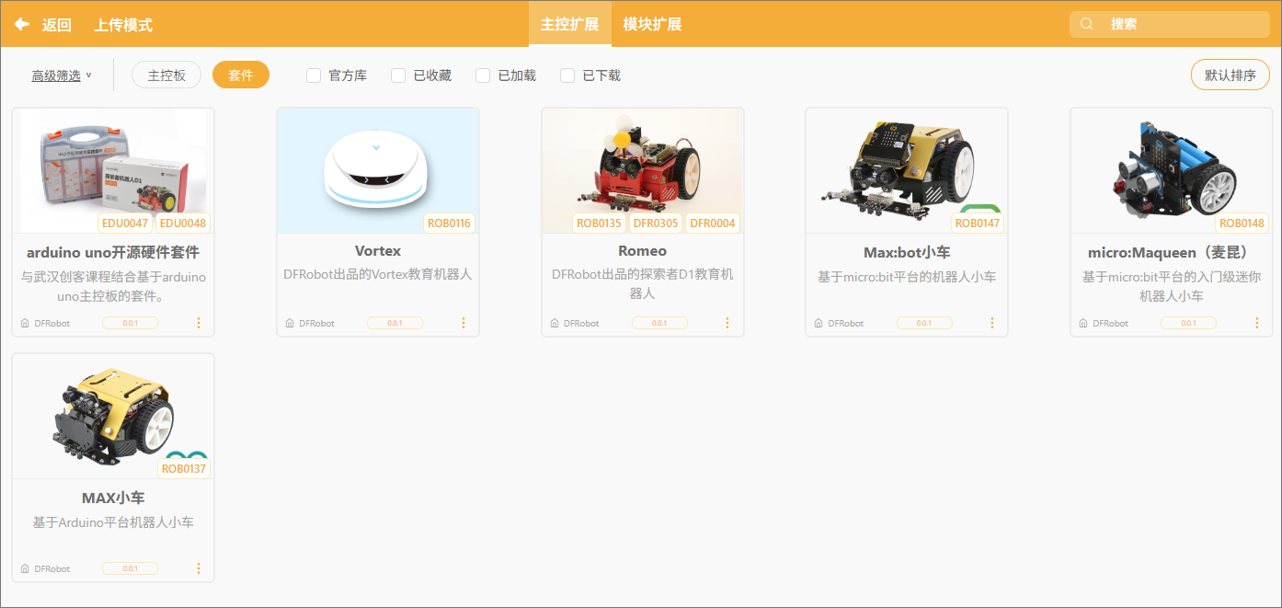The width and height of the screenshot is (1282, 608).
Task: Open three-dot menu on arduino uno kit card
Action: point(198,323)
